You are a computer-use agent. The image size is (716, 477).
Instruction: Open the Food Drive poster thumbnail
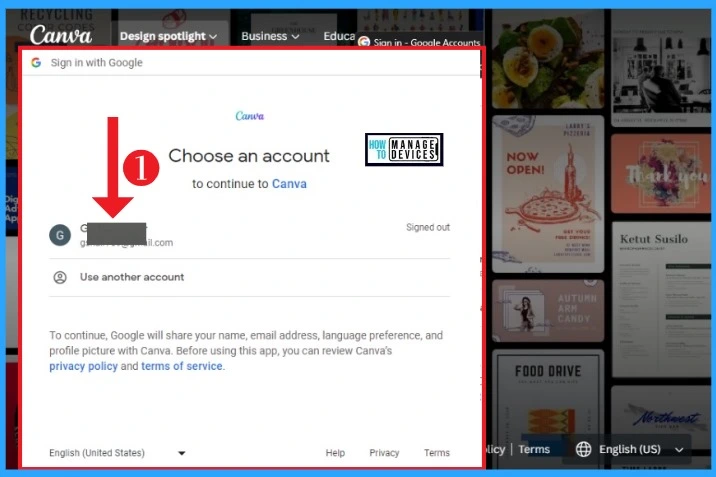click(x=548, y=409)
